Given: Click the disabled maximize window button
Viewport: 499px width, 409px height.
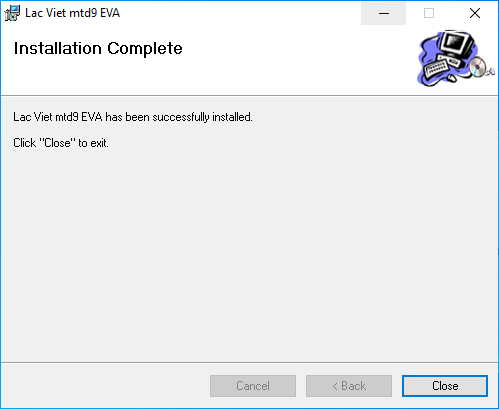Looking at the screenshot, I should tap(429, 13).
